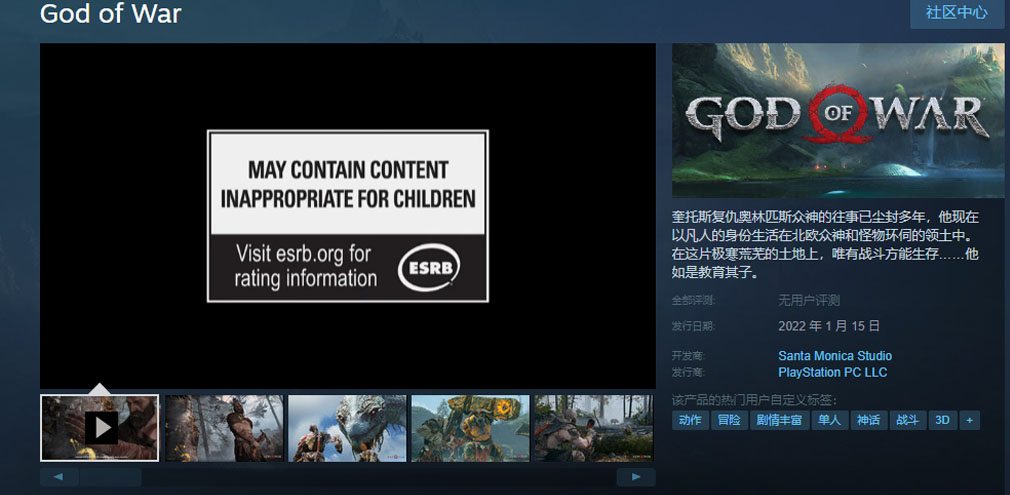This screenshot has width=1010, height=495.
Task: Click the 发行商 label
Action: coord(689,373)
